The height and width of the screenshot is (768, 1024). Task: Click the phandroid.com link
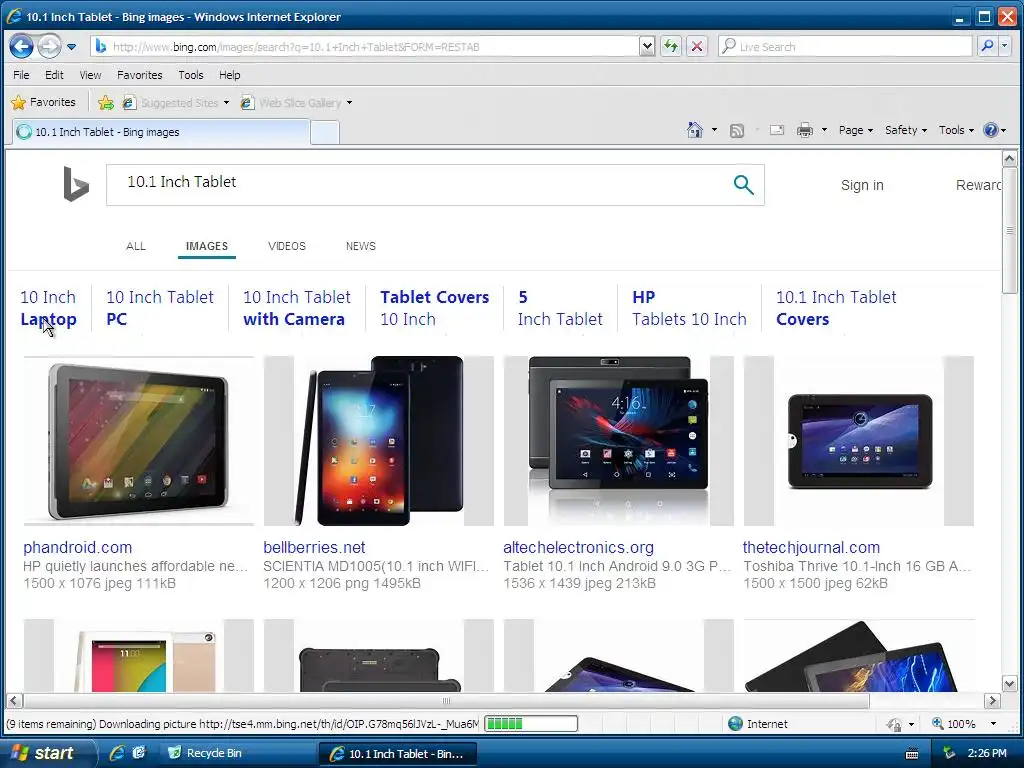pos(78,547)
